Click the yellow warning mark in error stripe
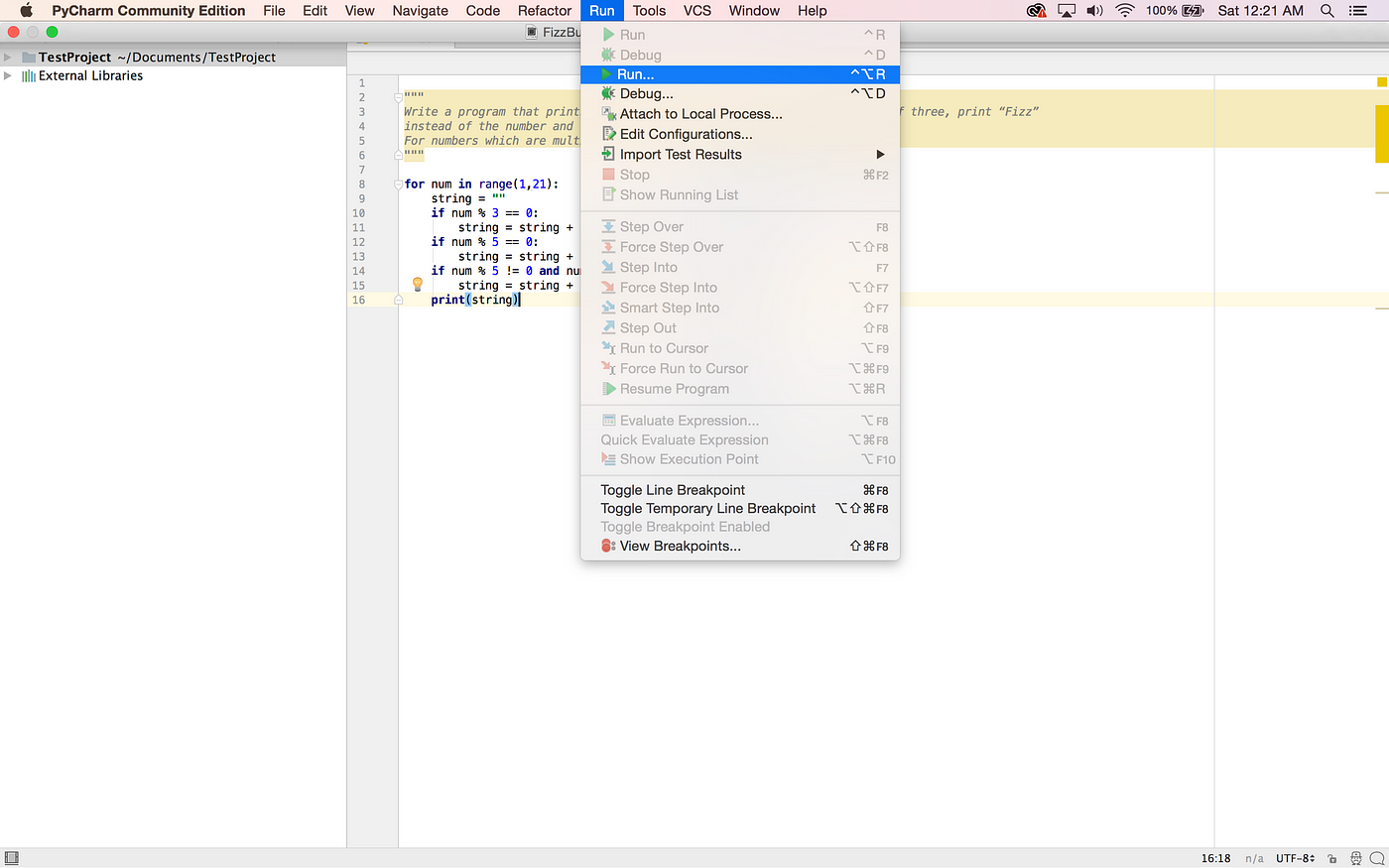 [x=1381, y=134]
